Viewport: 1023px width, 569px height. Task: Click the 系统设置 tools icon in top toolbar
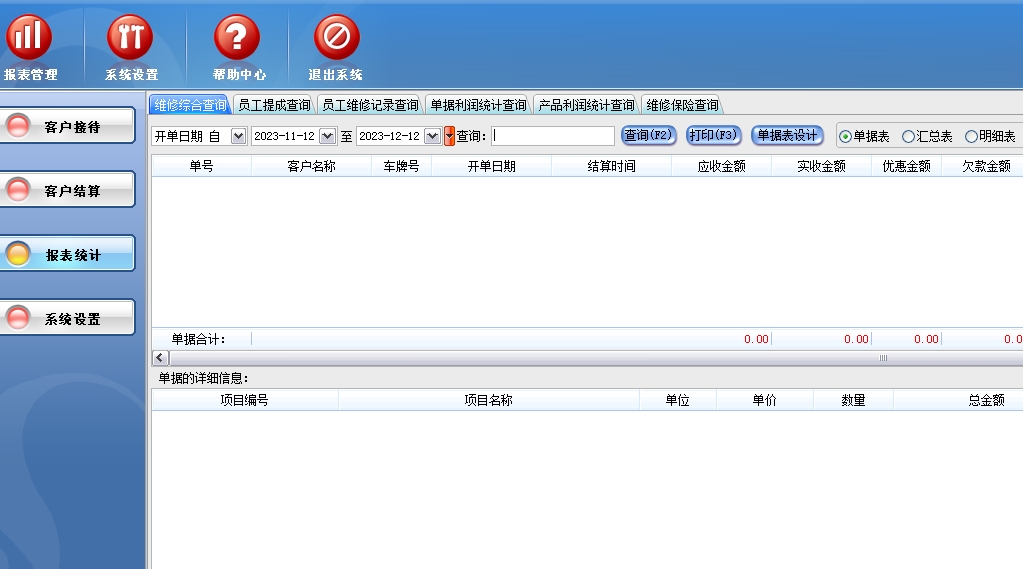pos(130,38)
